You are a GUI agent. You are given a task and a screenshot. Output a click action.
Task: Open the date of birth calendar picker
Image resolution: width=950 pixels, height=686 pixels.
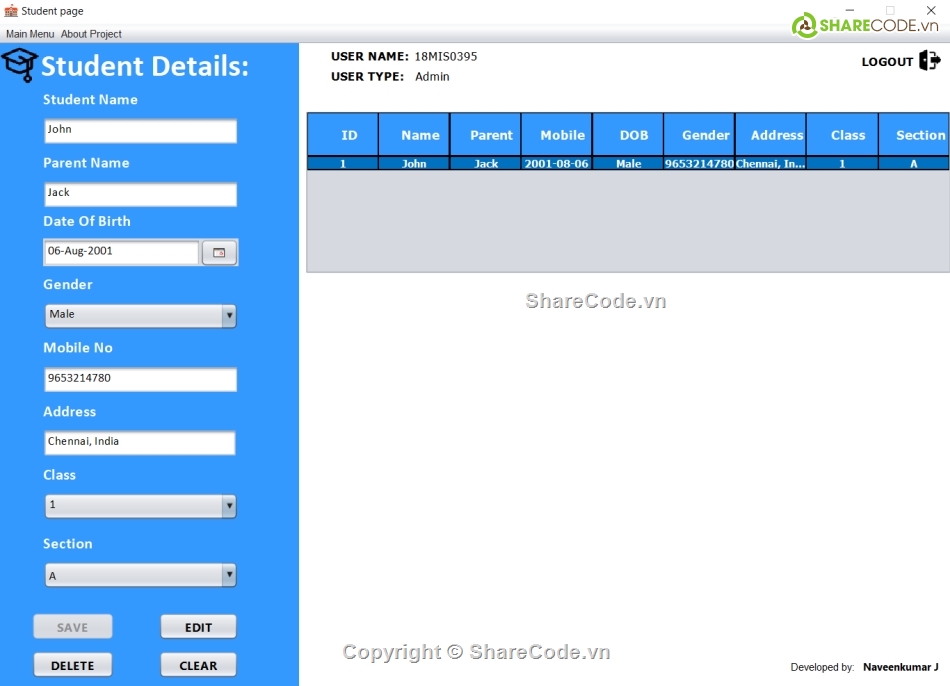[219, 253]
